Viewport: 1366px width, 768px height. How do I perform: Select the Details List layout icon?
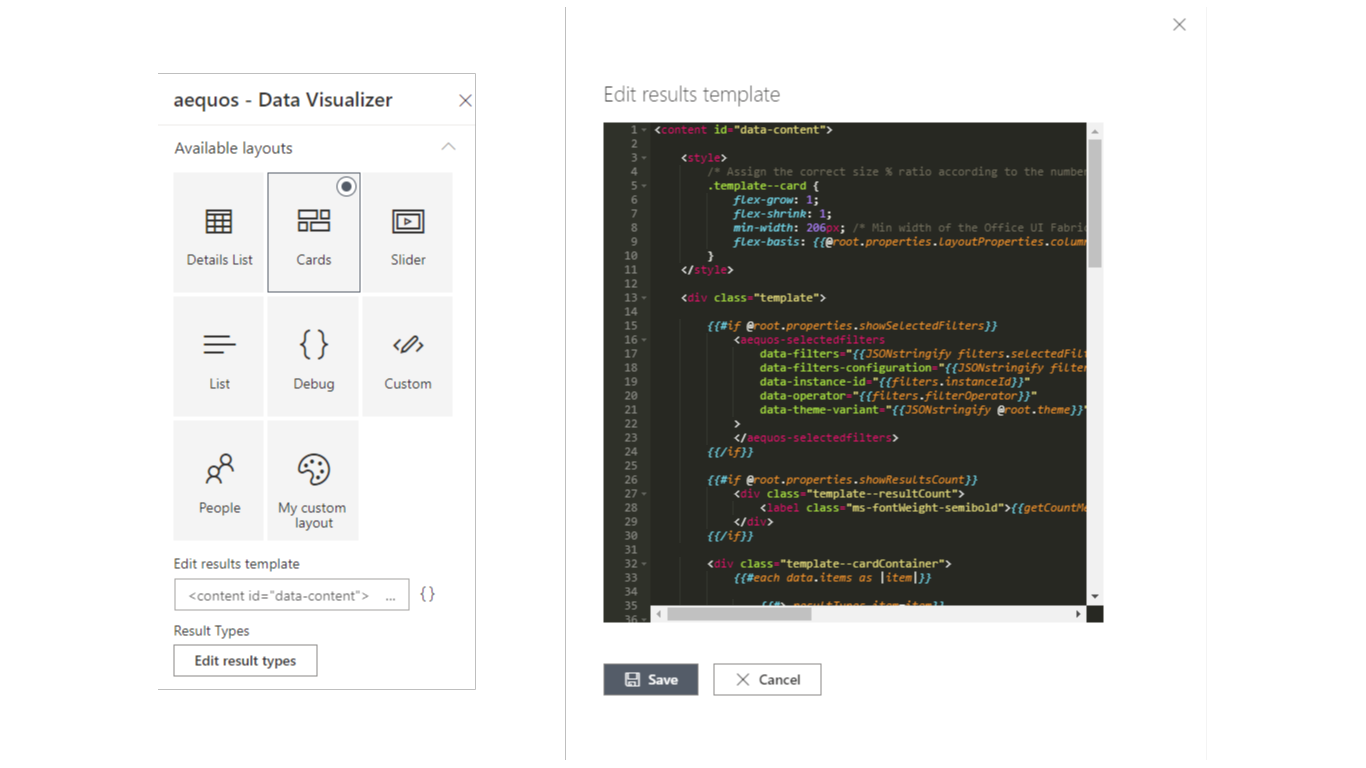[219, 221]
